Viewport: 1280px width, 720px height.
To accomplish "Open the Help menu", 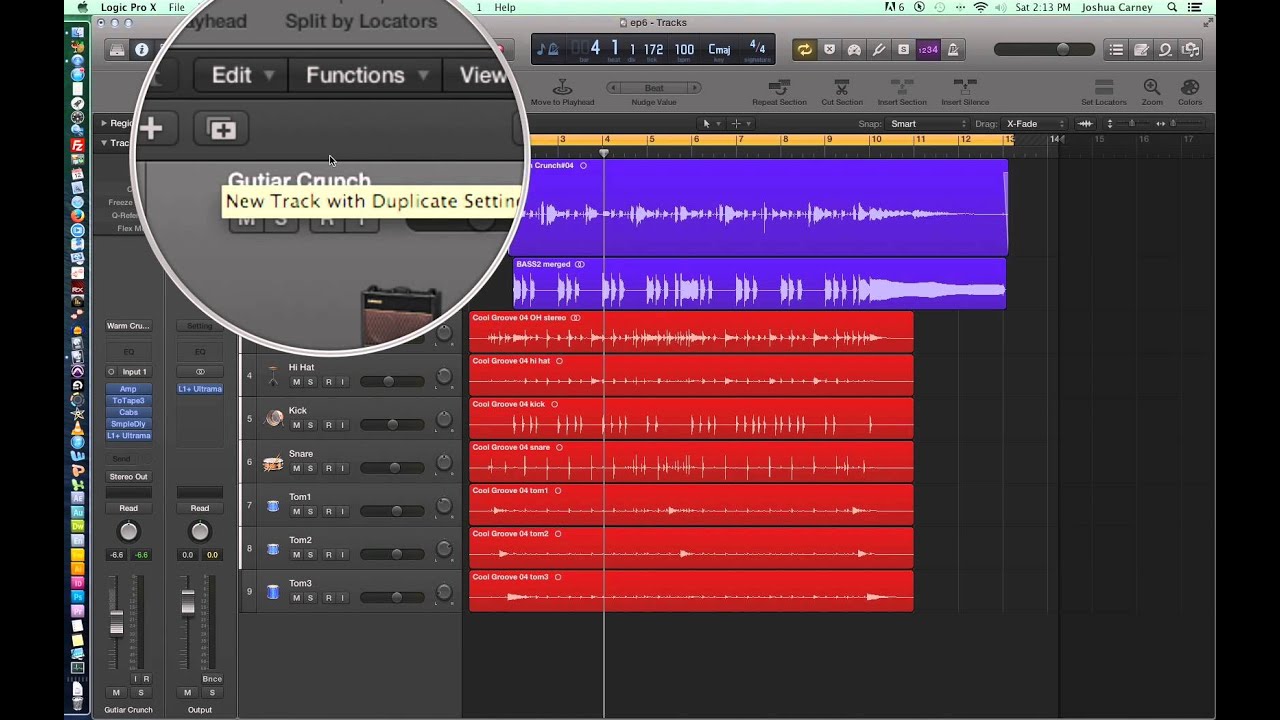I will point(505,7).
